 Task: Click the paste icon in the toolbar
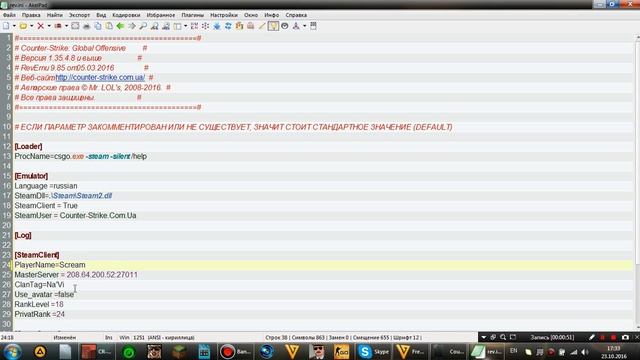pos(109,26)
